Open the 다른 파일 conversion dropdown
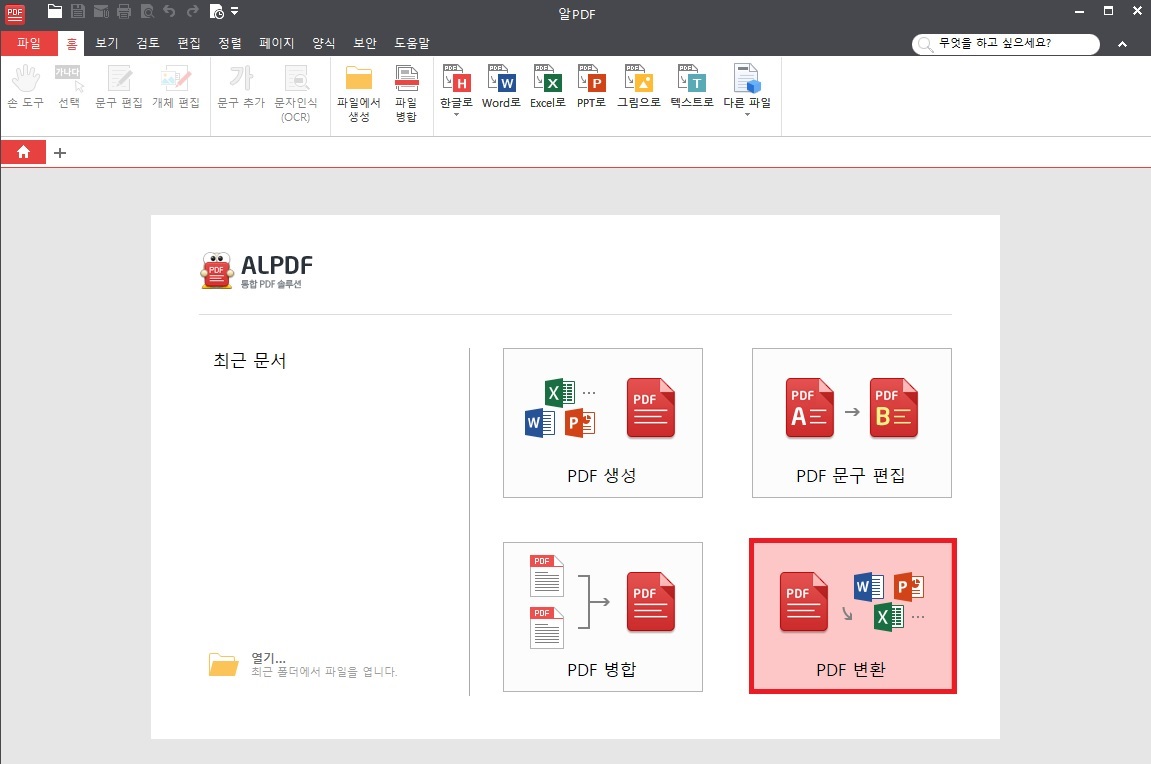Viewport: 1151px width, 764px height. point(747,90)
